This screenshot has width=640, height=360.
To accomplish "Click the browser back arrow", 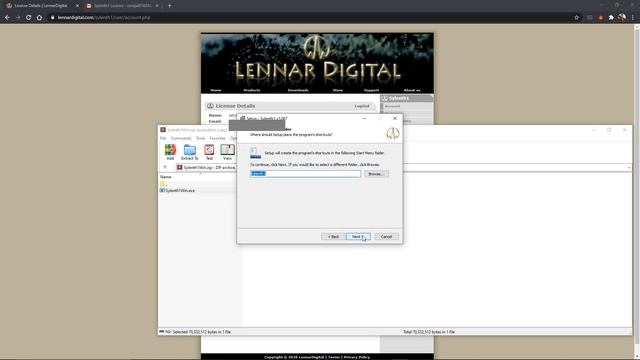I will point(7,18).
